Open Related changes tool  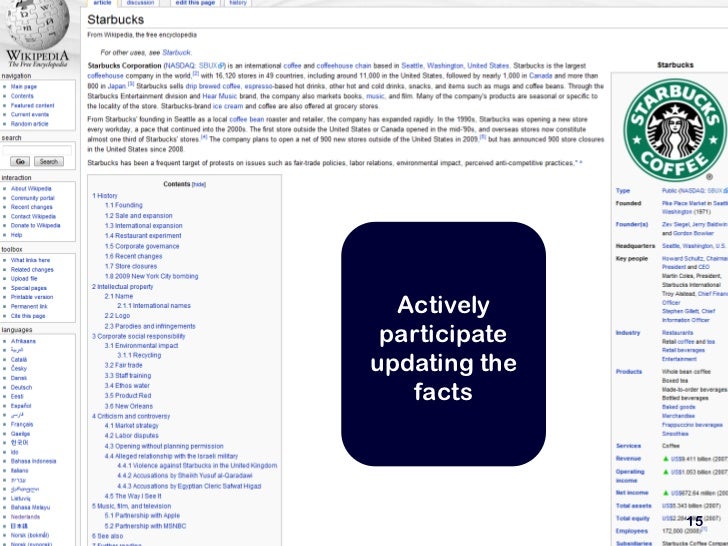(32, 269)
